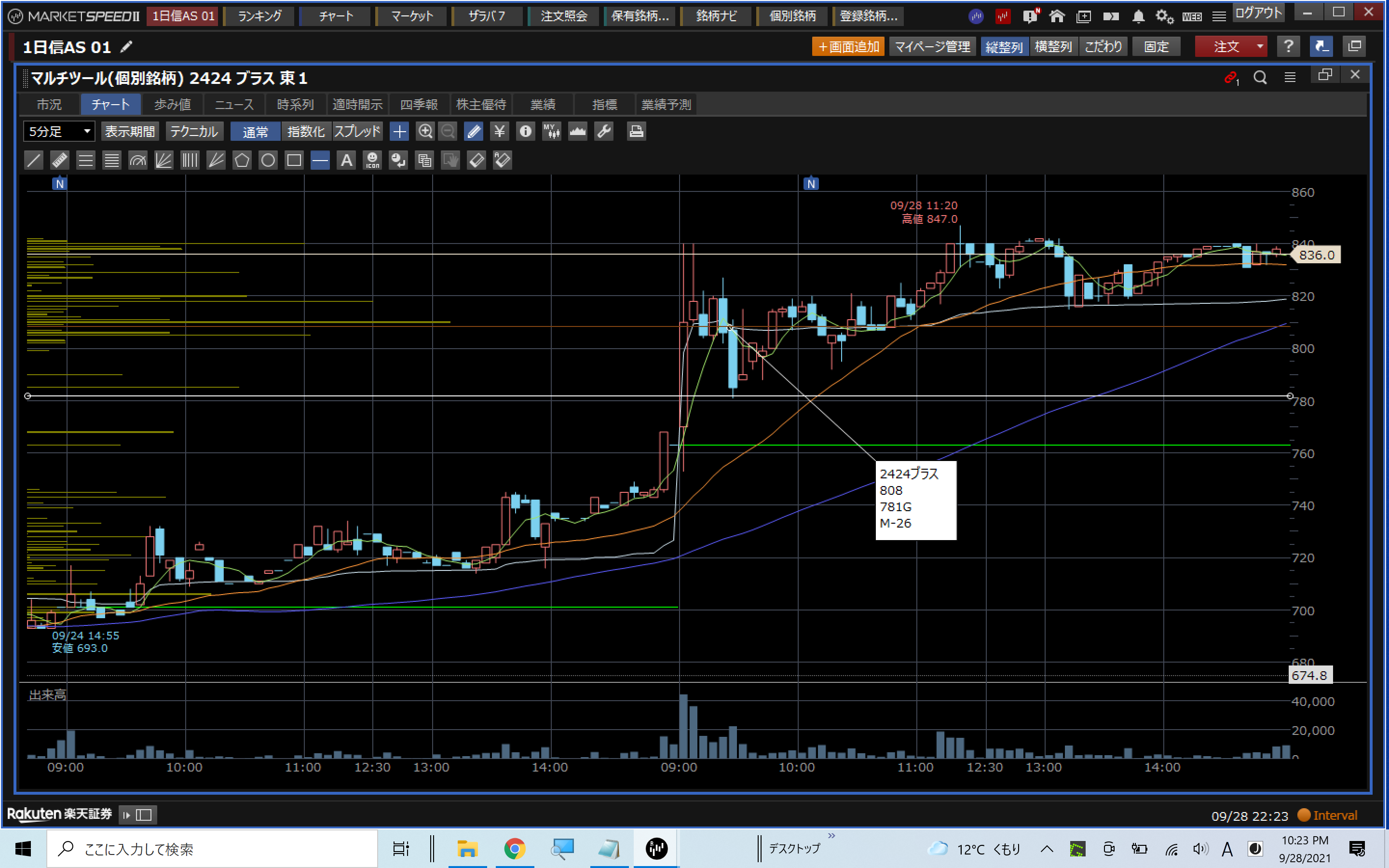This screenshot has height=868, width=1389.
Task: Click the ＋画面追加 button
Action: pos(848,46)
